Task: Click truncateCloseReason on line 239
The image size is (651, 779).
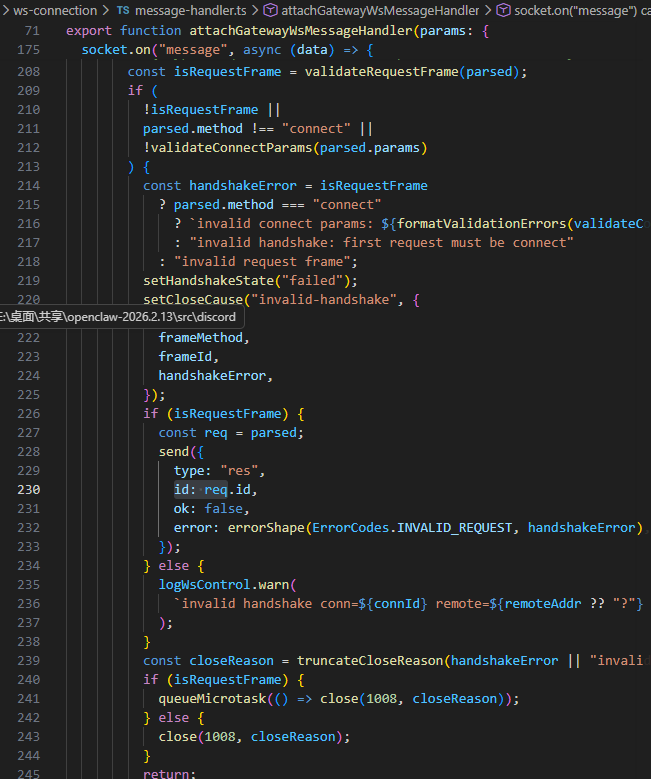Action: [370, 660]
